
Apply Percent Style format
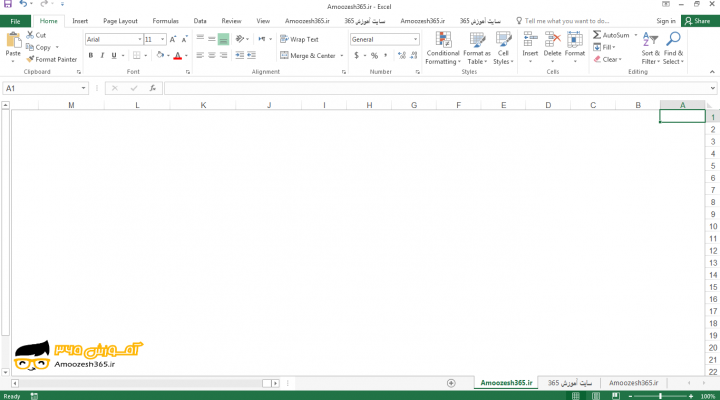tap(374, 56)
